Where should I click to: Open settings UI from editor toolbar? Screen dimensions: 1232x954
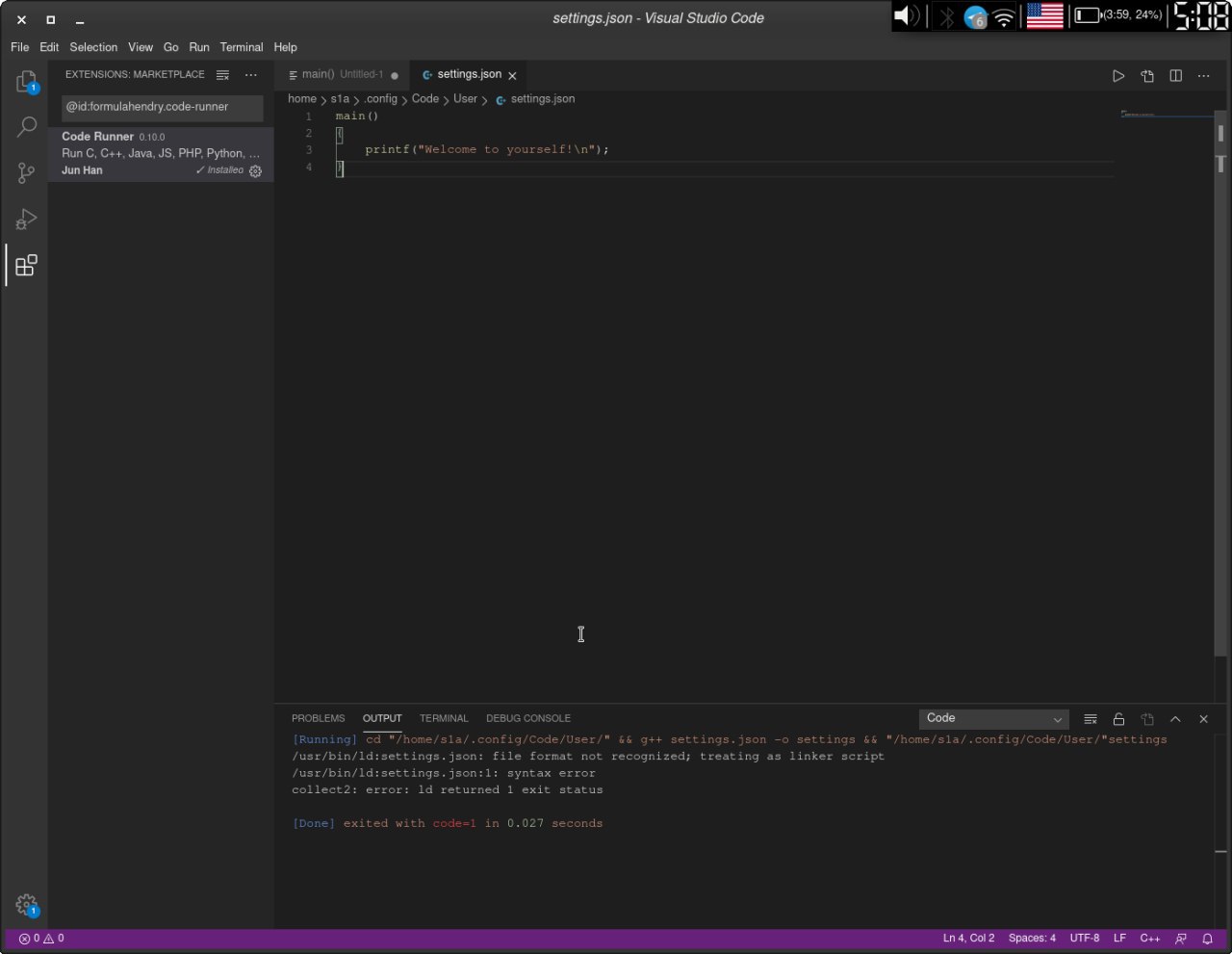pyautogui.click(x=1147, y=75)
